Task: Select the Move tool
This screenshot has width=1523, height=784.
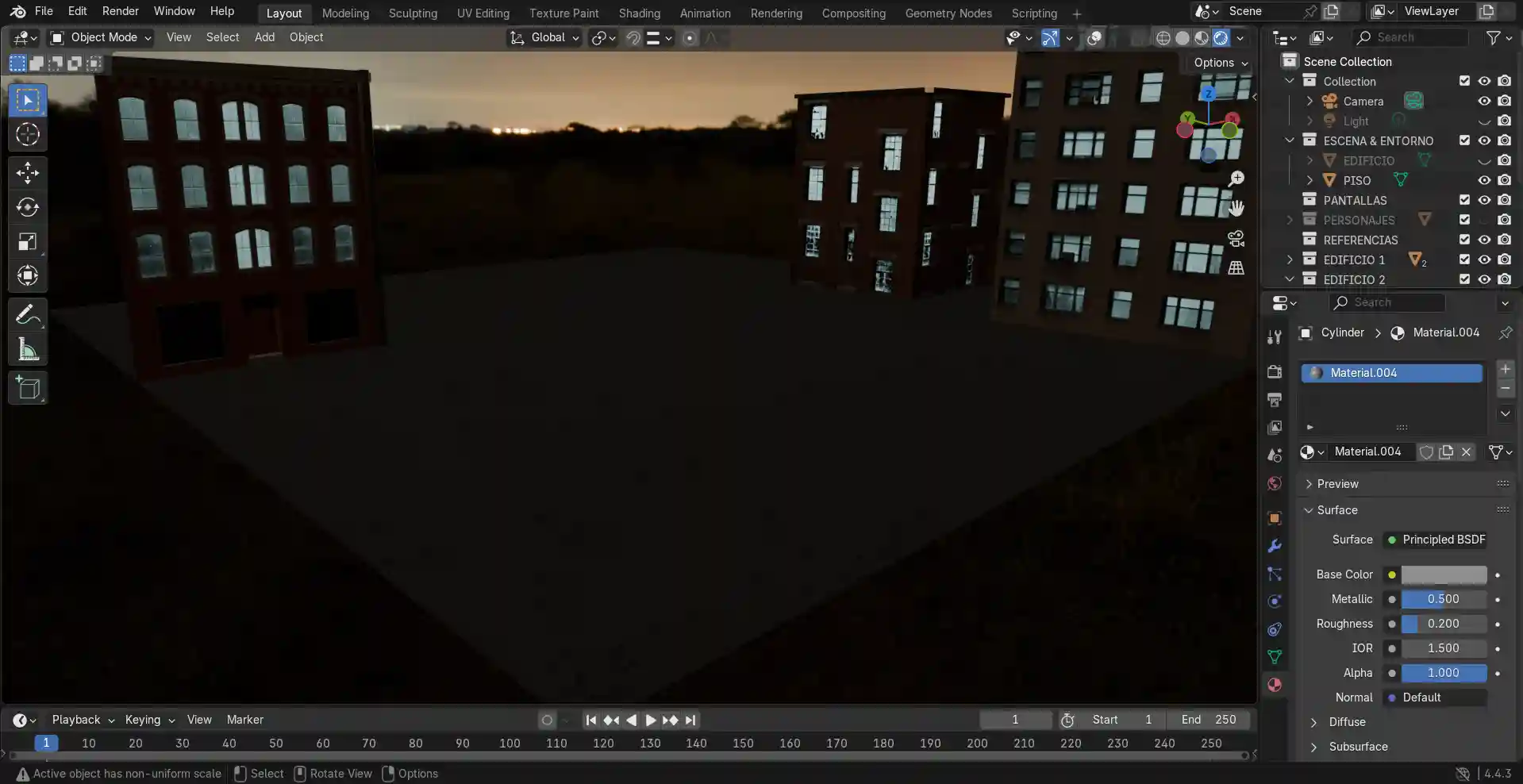Action: coord(28,173)
